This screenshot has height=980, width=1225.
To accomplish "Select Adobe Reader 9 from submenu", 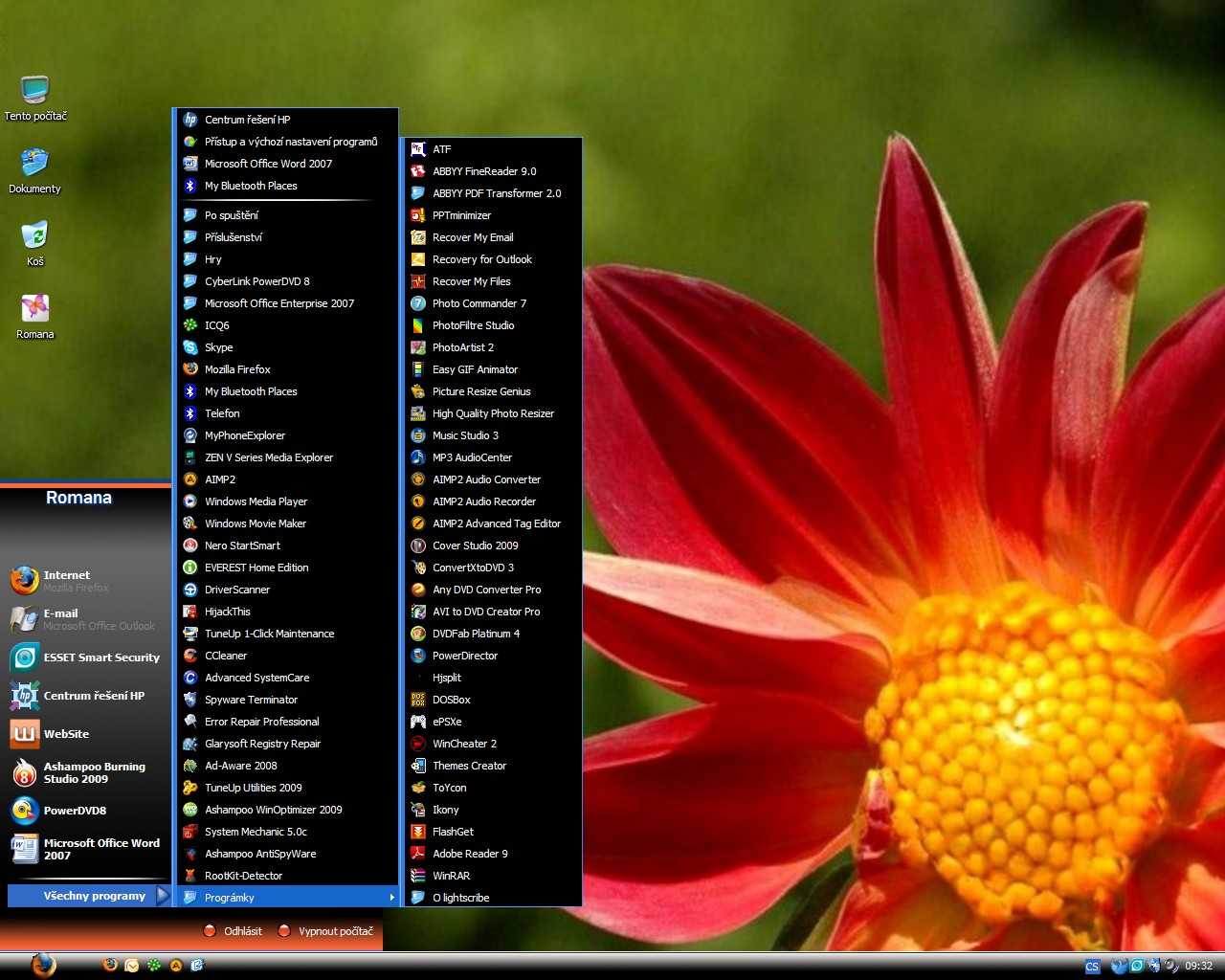I will 470,854.
